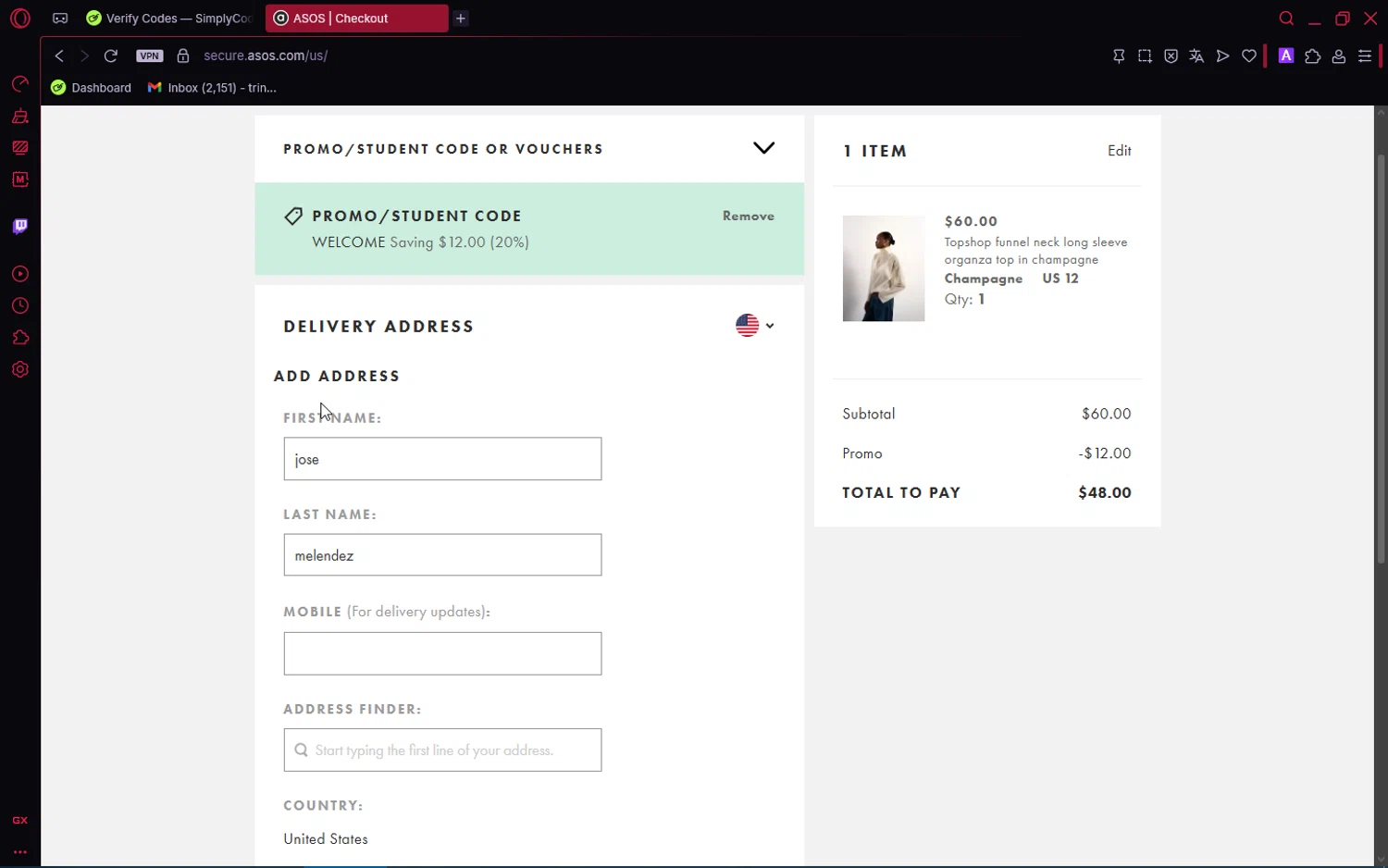Open the Gmail Inbox bookmark
Image resolution: width=1388 pixels, height=868 pixels.
click(212, 88)
